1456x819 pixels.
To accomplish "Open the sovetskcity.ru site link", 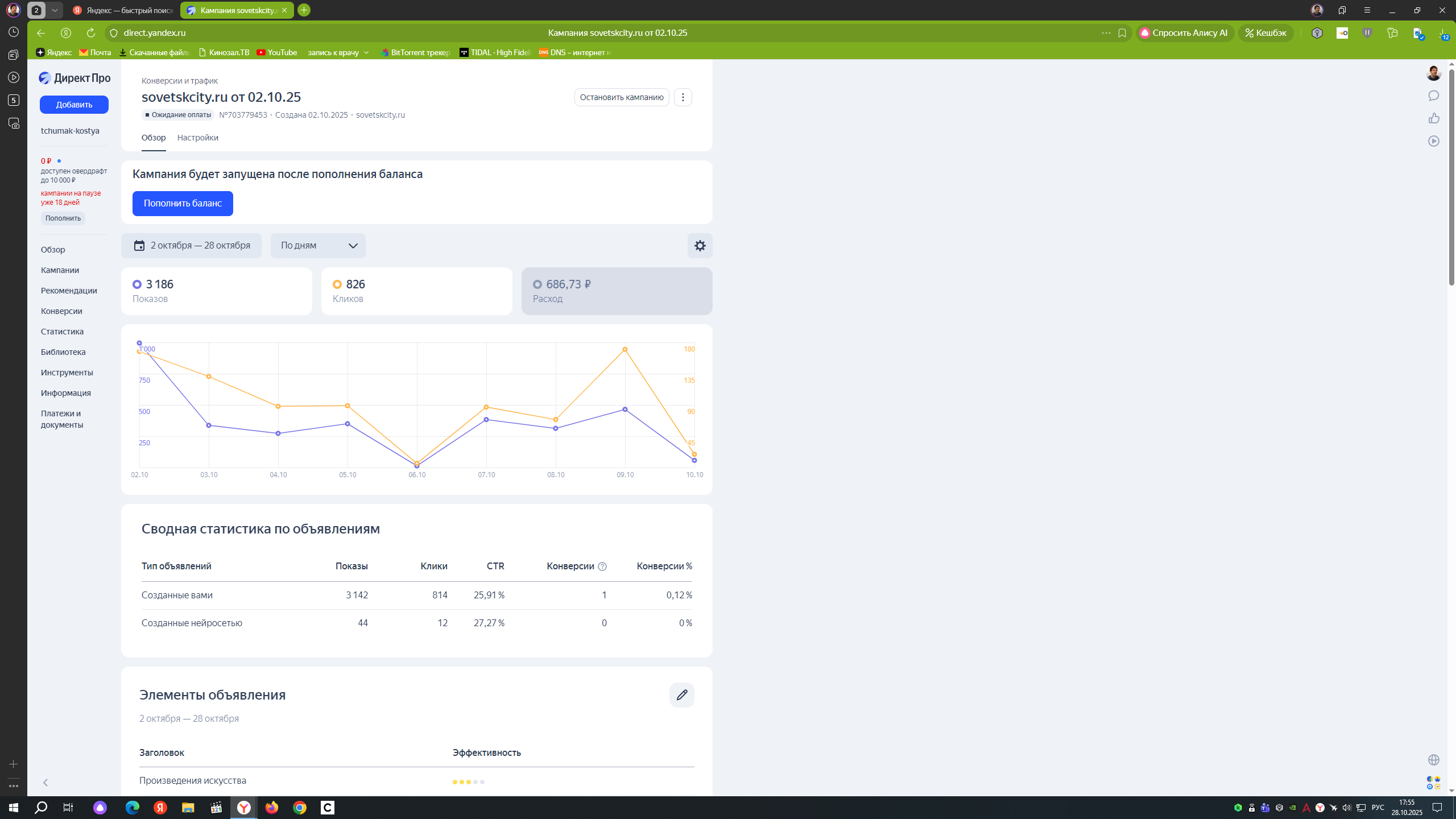I will (x=380, y=115).
